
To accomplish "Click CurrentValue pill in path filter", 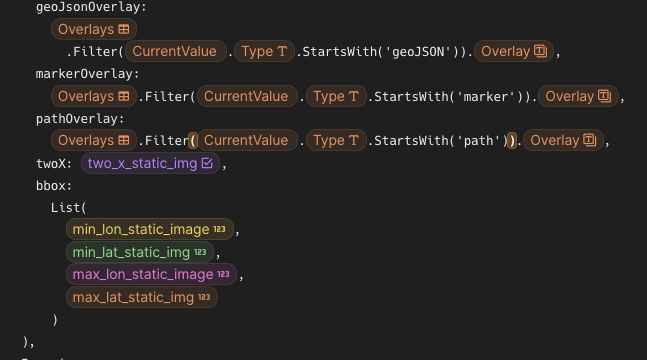I will (247, 140).
